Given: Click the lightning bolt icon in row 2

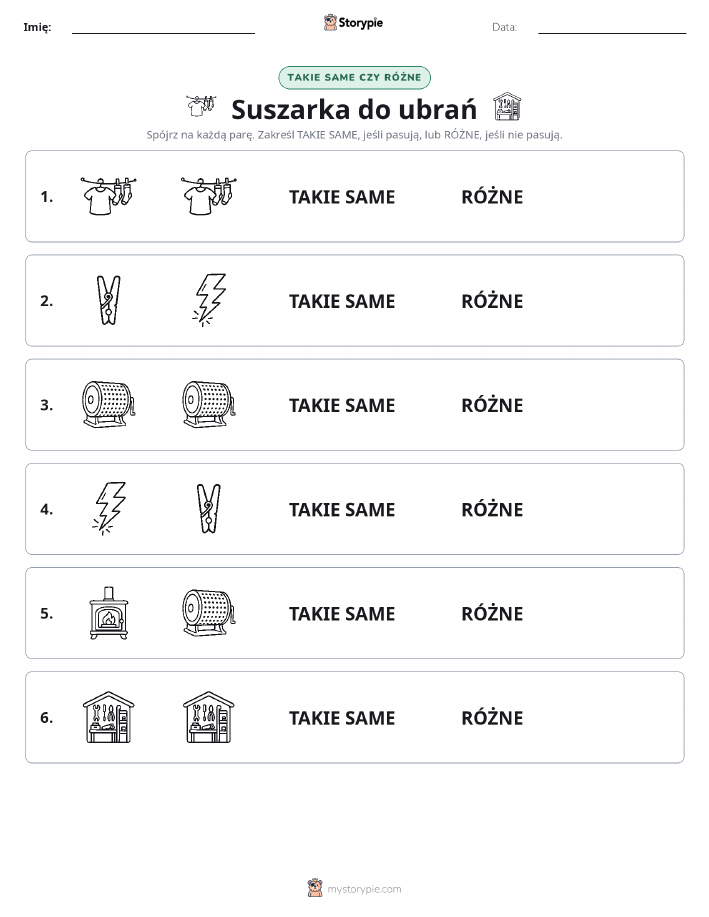Looking at the screenshot, I should click(209, 300).
